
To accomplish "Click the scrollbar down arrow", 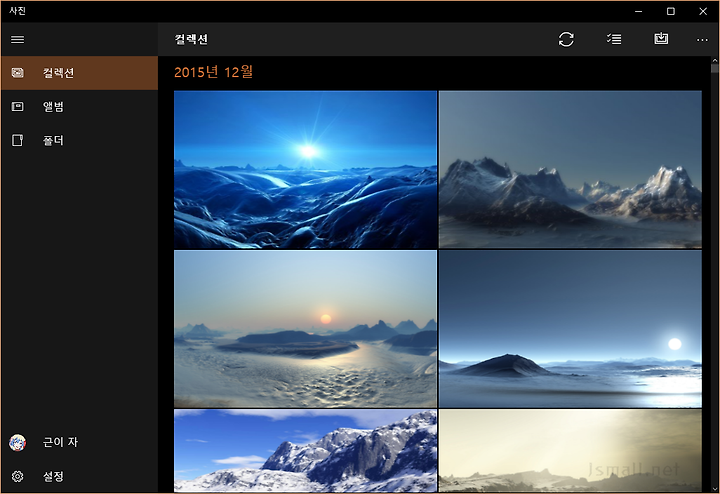I will click(x=714, y=489).
